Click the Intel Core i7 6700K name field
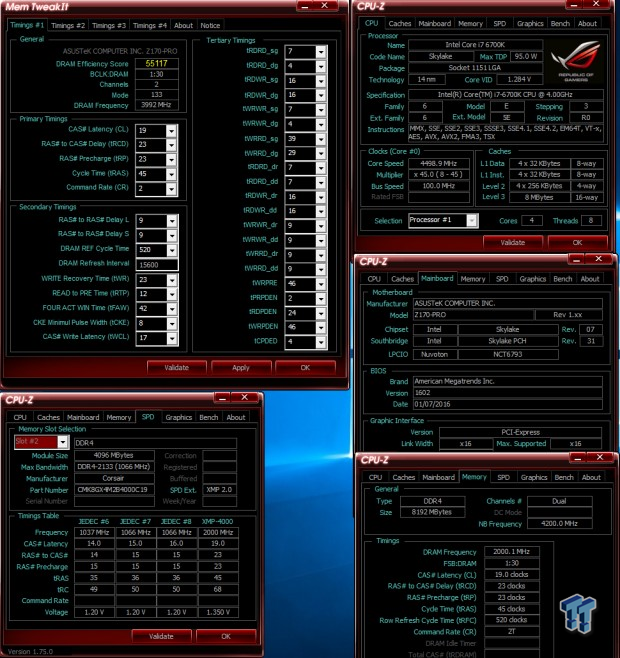The width and height of the screenshot is (620, 658). (476, 45)
